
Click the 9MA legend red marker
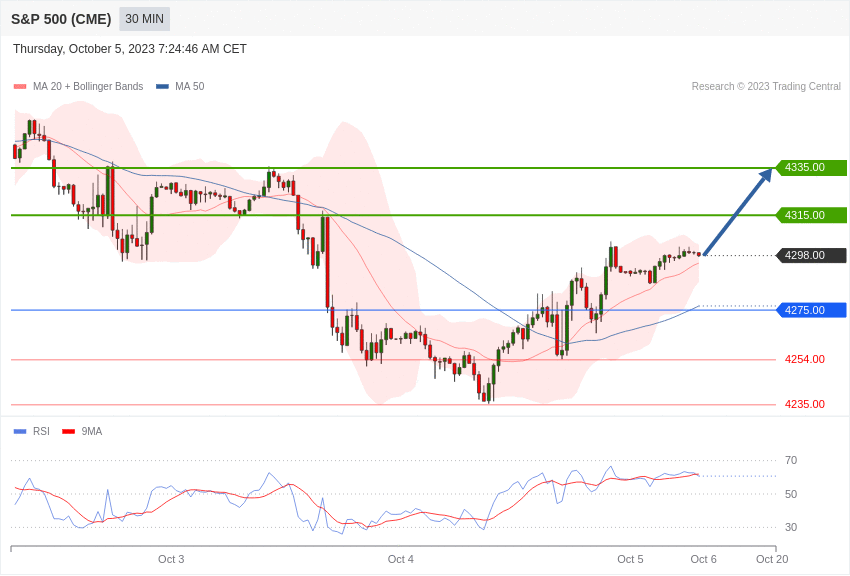coord(69,432)
